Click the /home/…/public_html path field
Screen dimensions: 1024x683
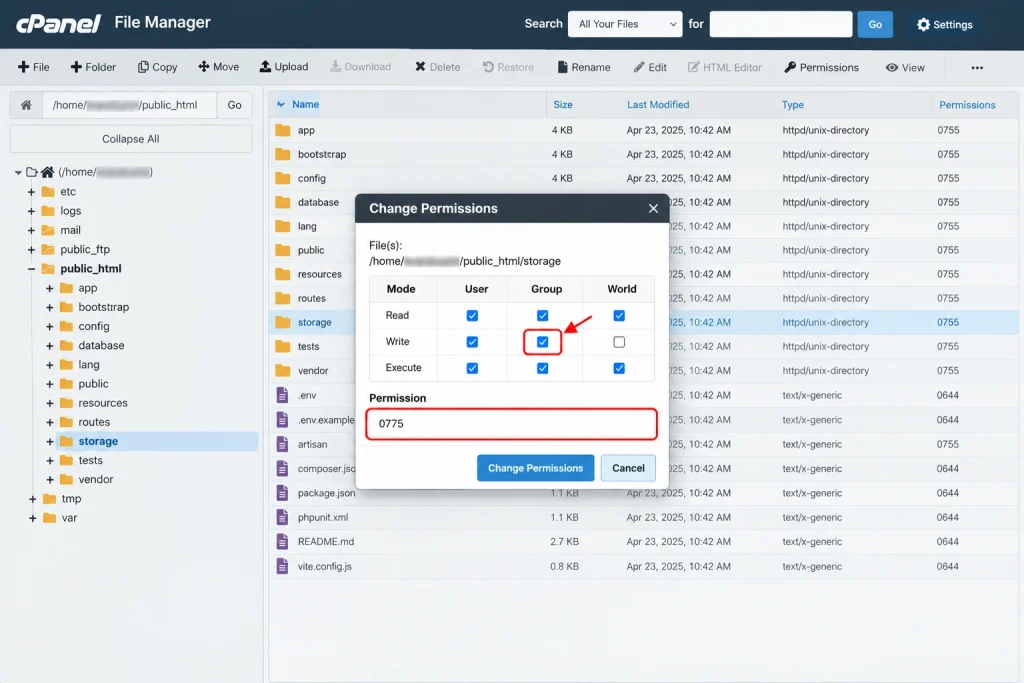[129, 105]
